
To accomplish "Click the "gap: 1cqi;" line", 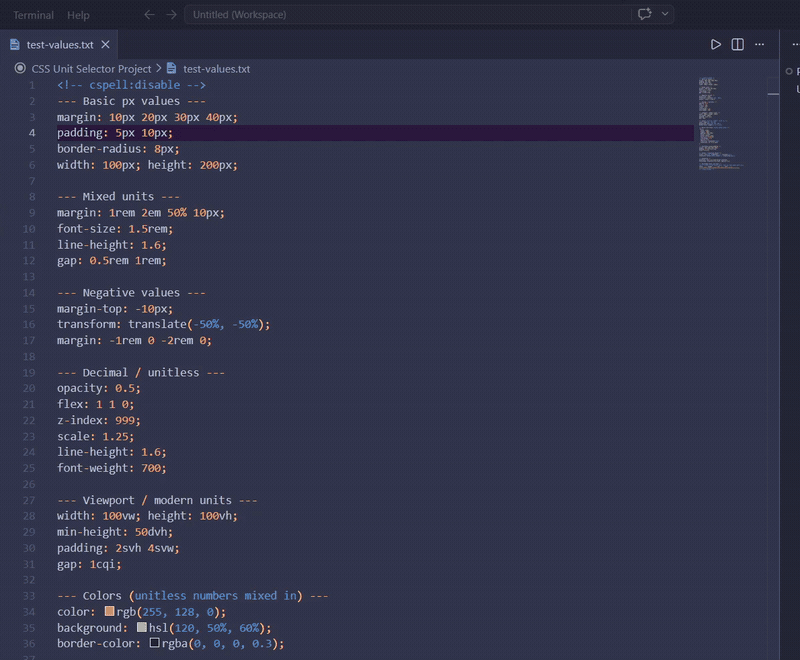I will coord(89,565).
